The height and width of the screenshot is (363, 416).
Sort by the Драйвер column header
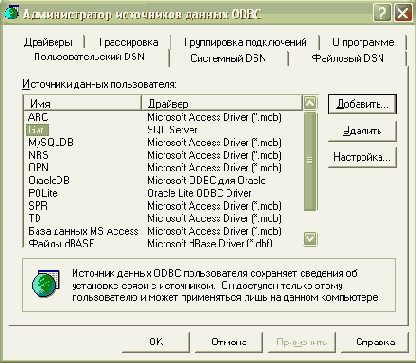pyautogui.click(x=222, y=103)
